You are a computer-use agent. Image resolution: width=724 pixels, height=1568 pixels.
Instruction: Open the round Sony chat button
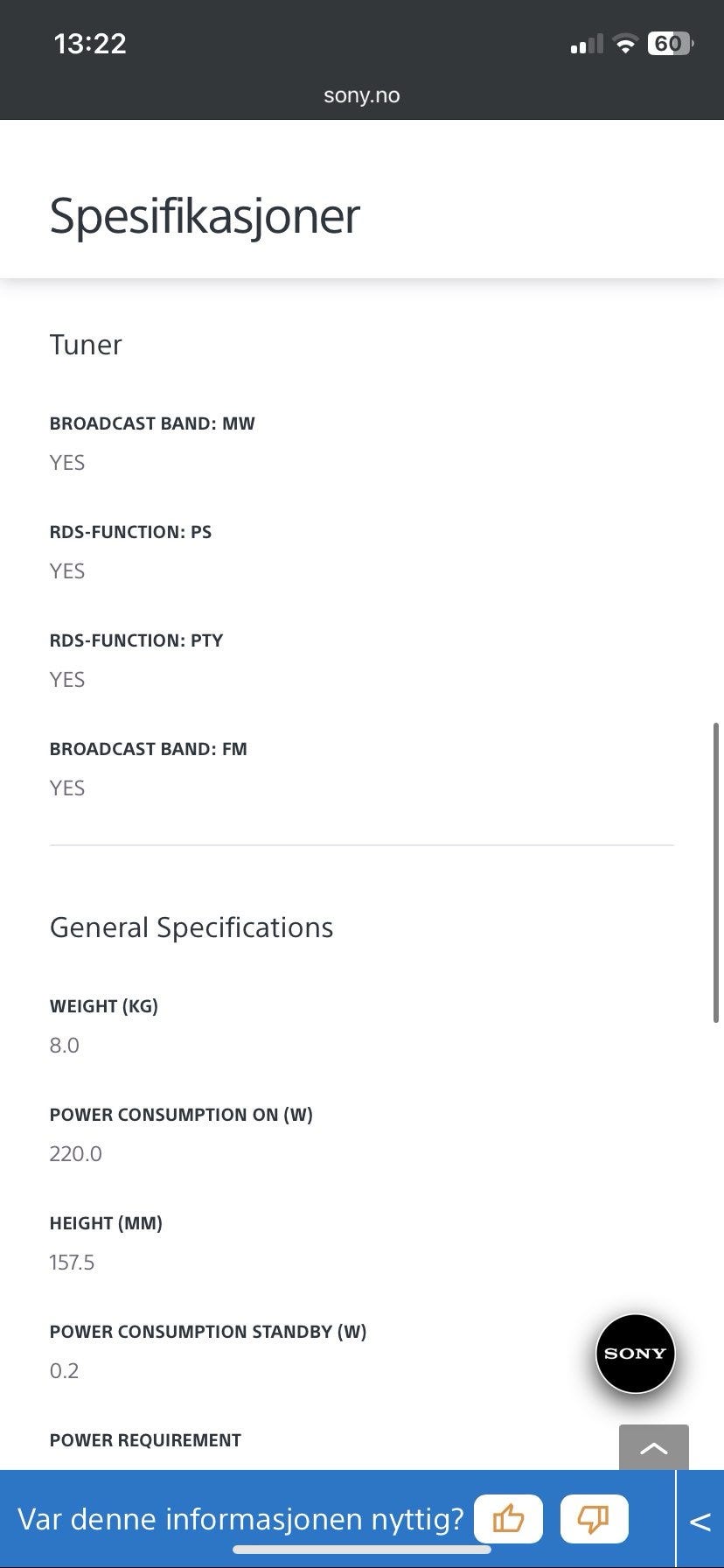[636, 1354]
